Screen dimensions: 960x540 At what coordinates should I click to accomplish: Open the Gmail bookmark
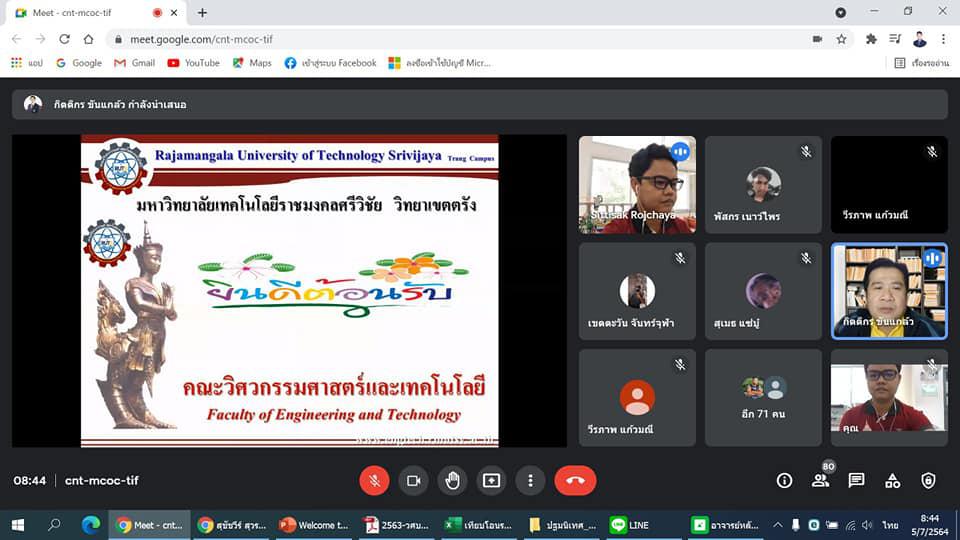[x=135, y=62]
